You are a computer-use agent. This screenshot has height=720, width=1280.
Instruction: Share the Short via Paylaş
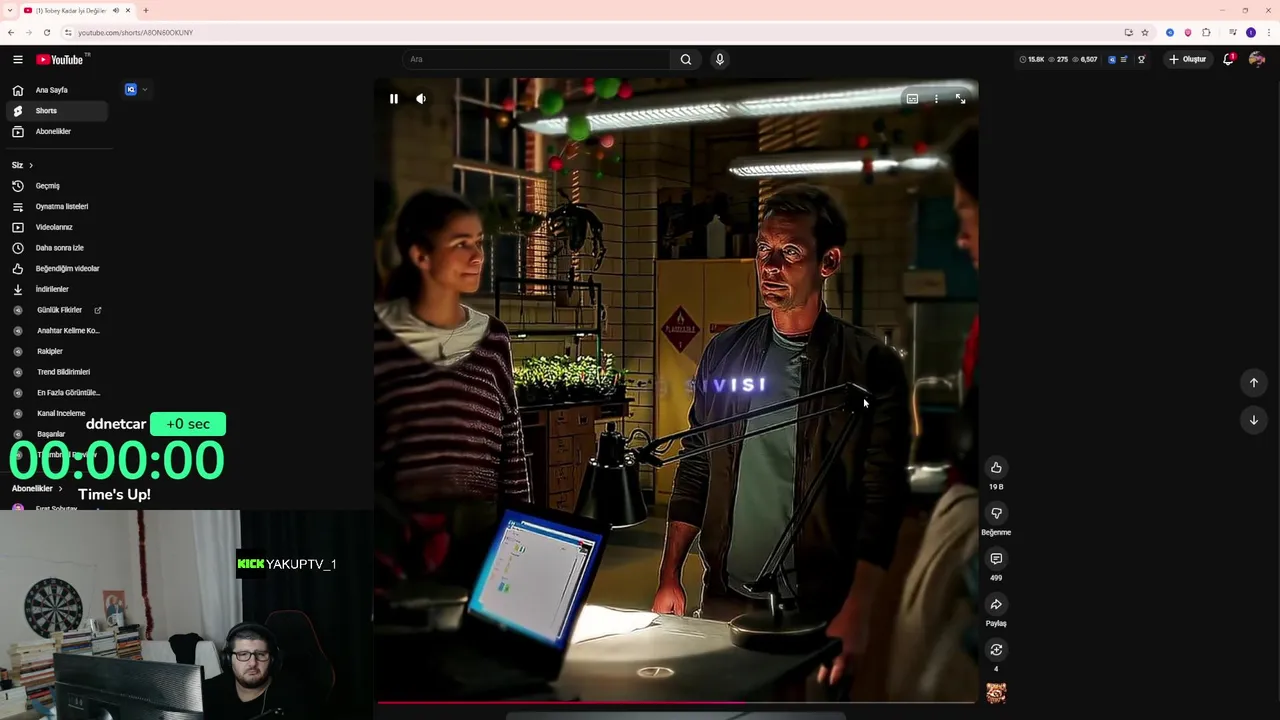[x=996, y=604]
